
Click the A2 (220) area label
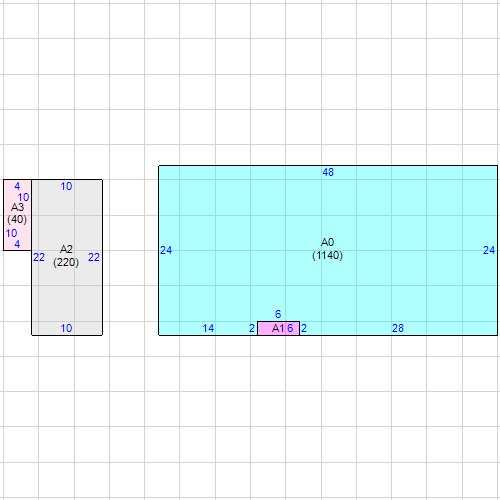coord(66,256)
